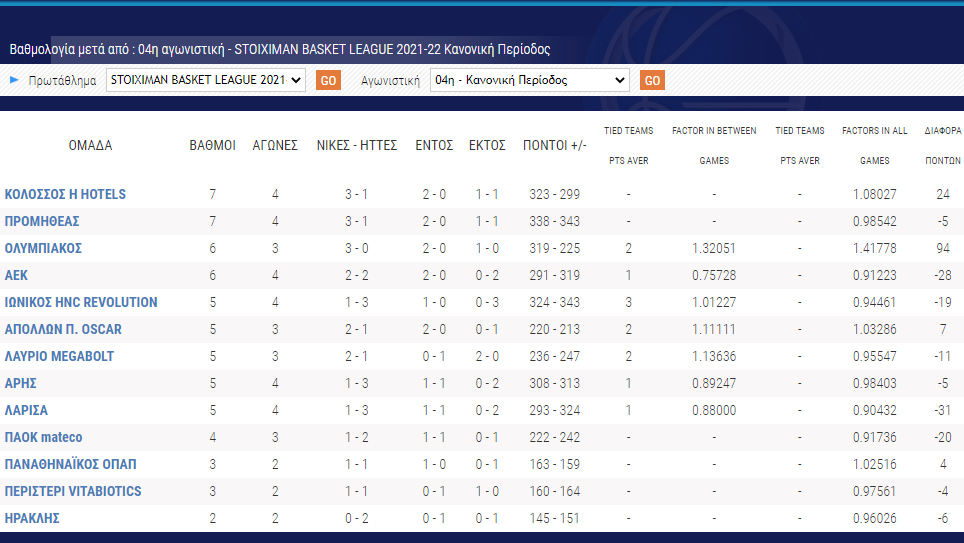
Task: Select factor value 1.13636
Action: click(714, 357)
